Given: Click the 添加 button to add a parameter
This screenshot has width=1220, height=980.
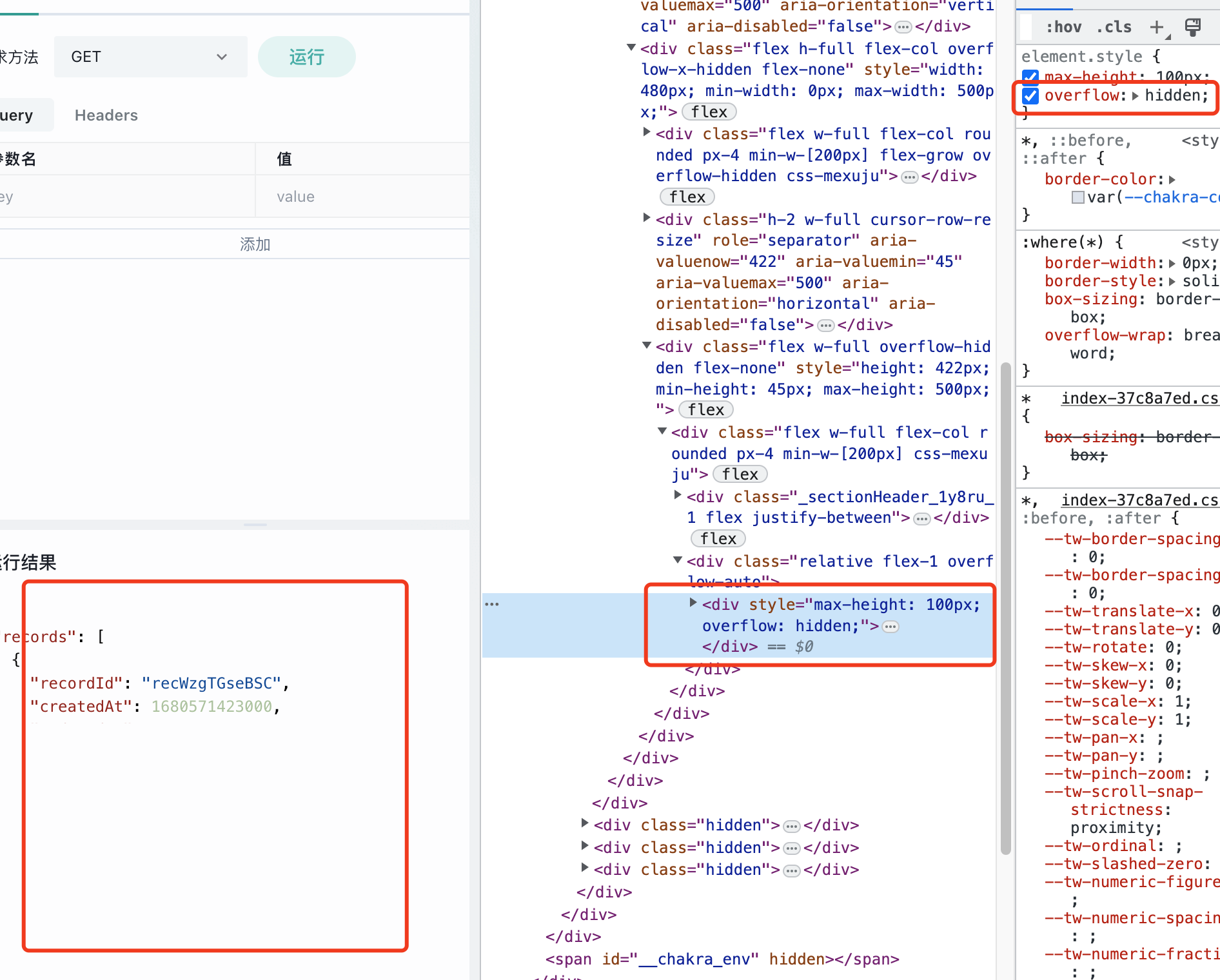Looking at the screenshot, I should [x=255, y=244].
